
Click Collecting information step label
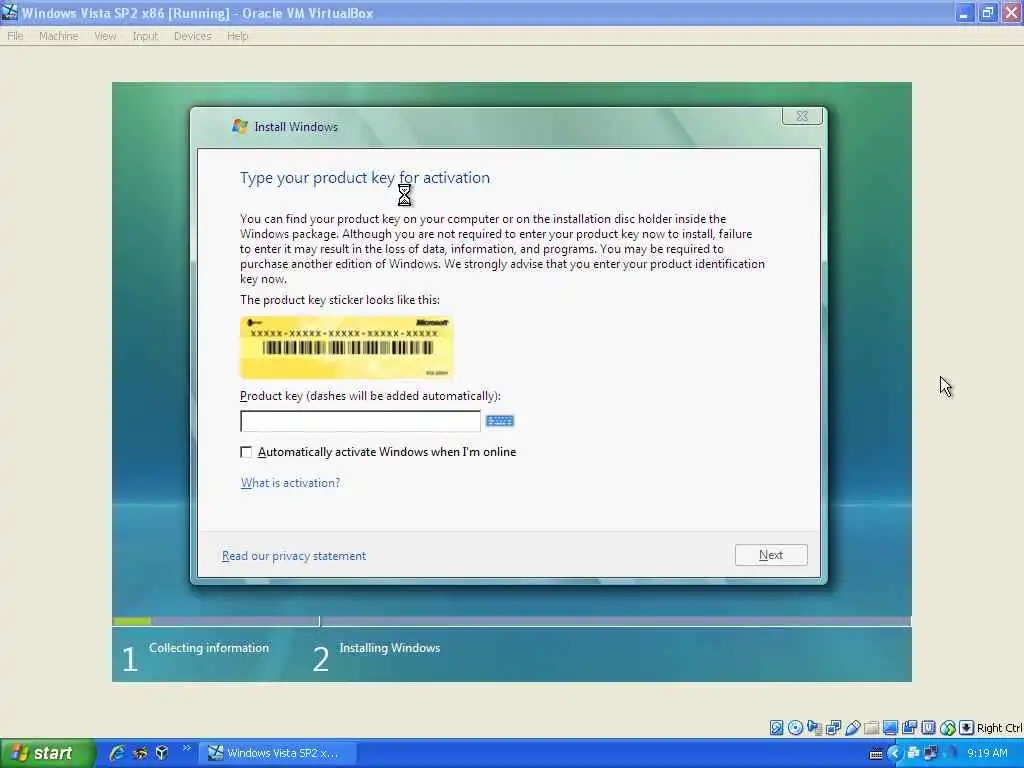coord(209,648)
